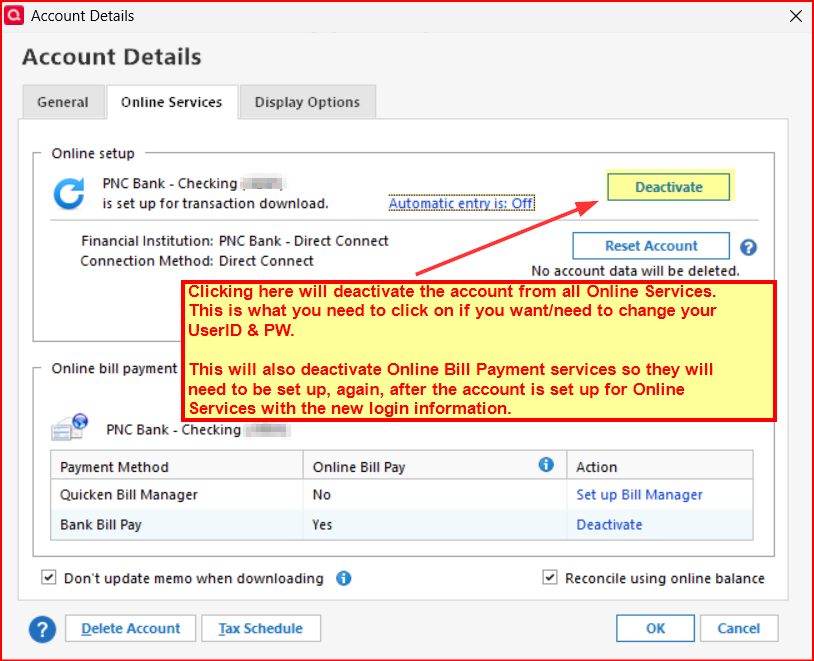This screenshot has height=661, width=814.
Task: Click the Payment Method column header
Action: (x=177, y=465)
